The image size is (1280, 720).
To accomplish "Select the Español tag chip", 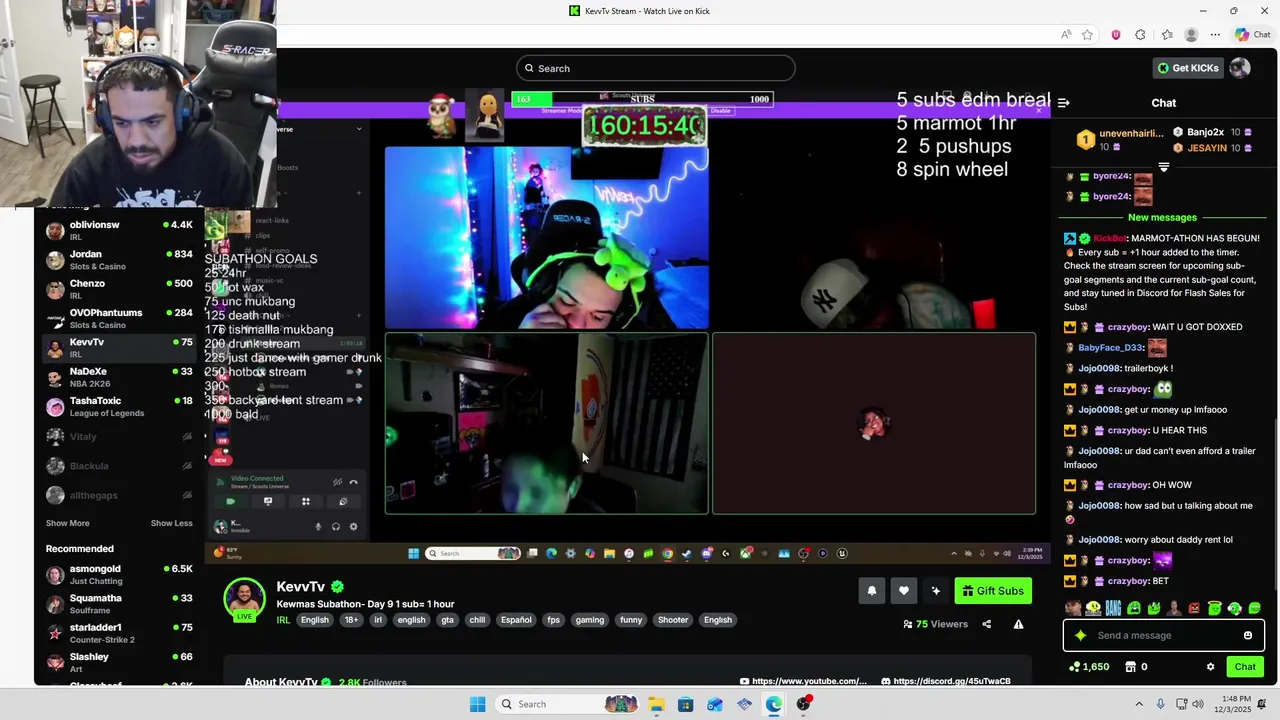I will tap(516, 620).
